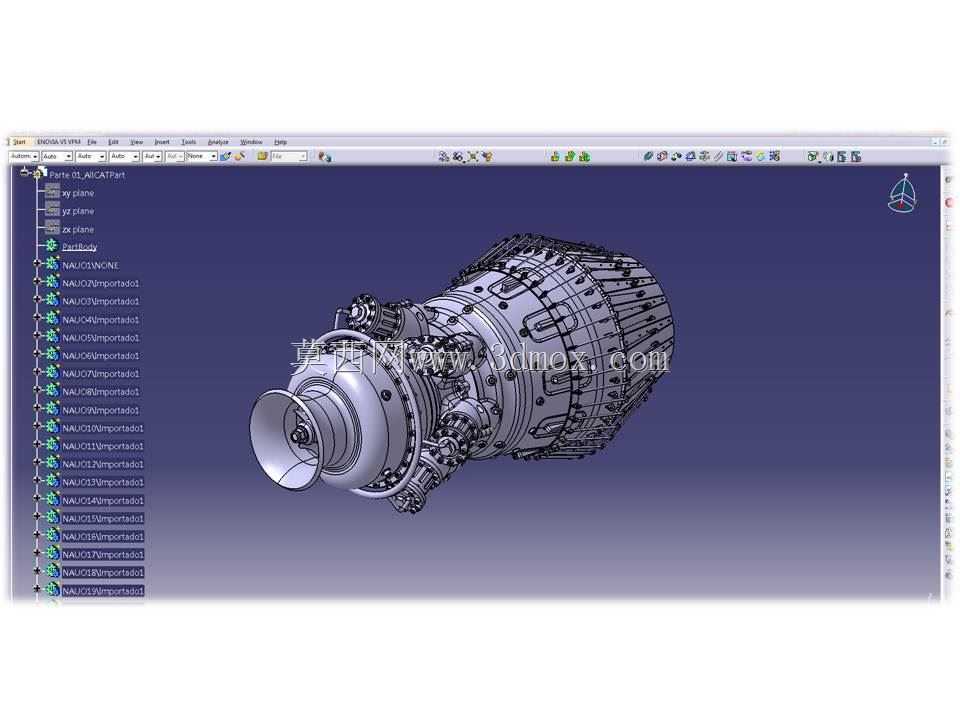Click the icon right of the filter box
This screenshot has height=720, width=960.
click(324, 157)
